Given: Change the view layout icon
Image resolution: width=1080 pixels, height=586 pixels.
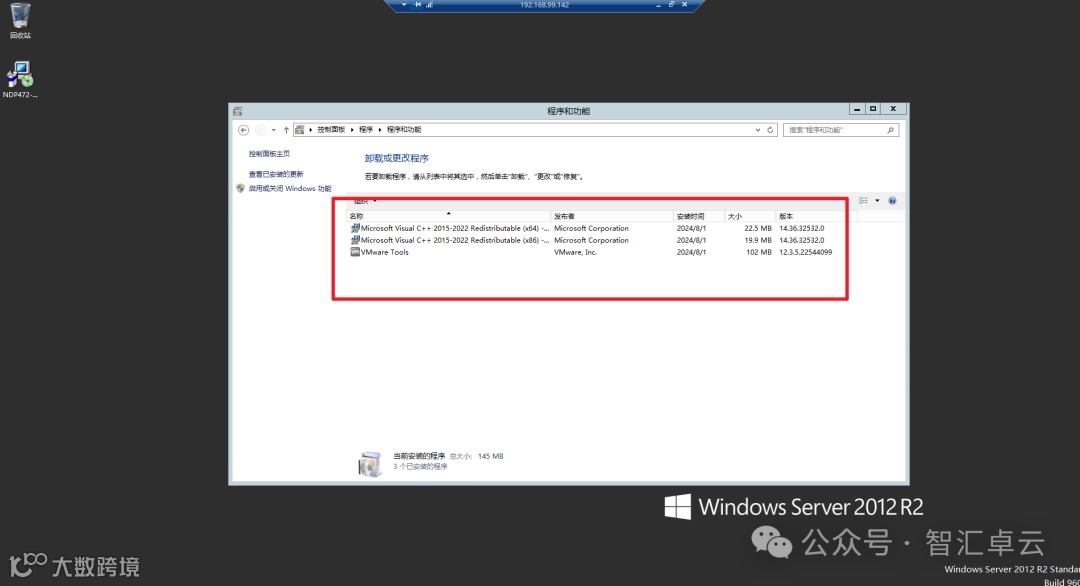Looking at the screenshot, I should pos(863,200).
